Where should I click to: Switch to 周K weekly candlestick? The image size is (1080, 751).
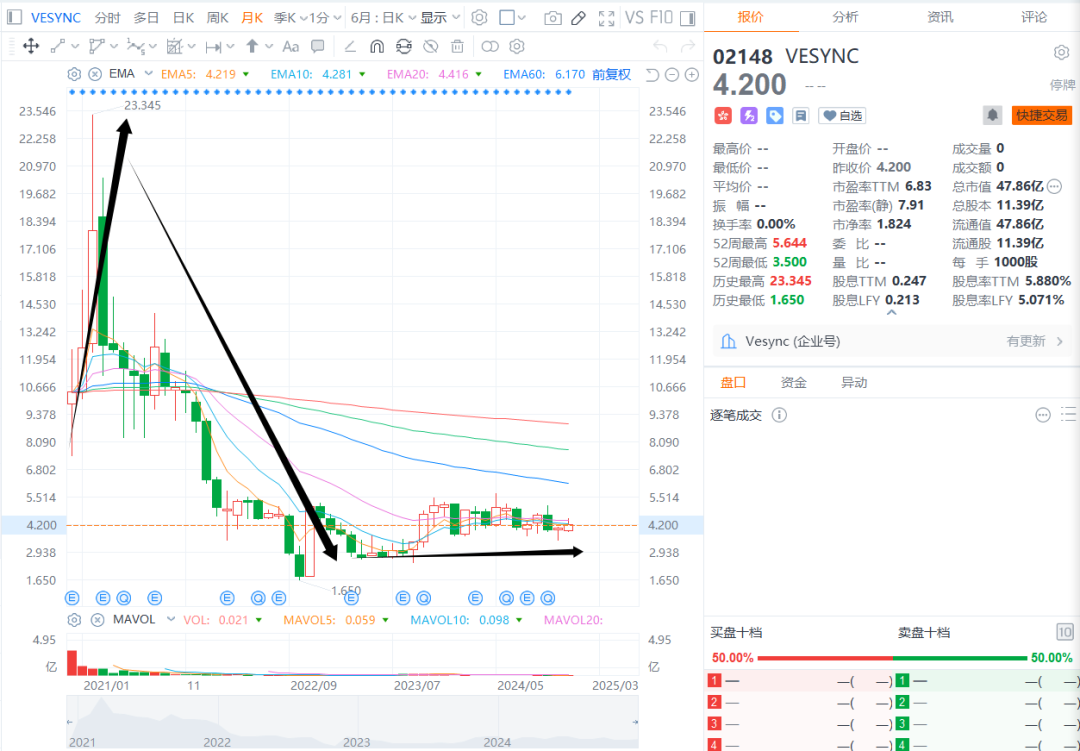(x=218, y=18)
